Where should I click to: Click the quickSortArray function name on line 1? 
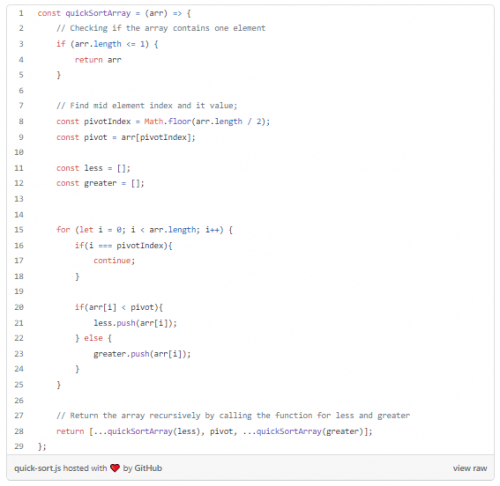coord(98,13)
